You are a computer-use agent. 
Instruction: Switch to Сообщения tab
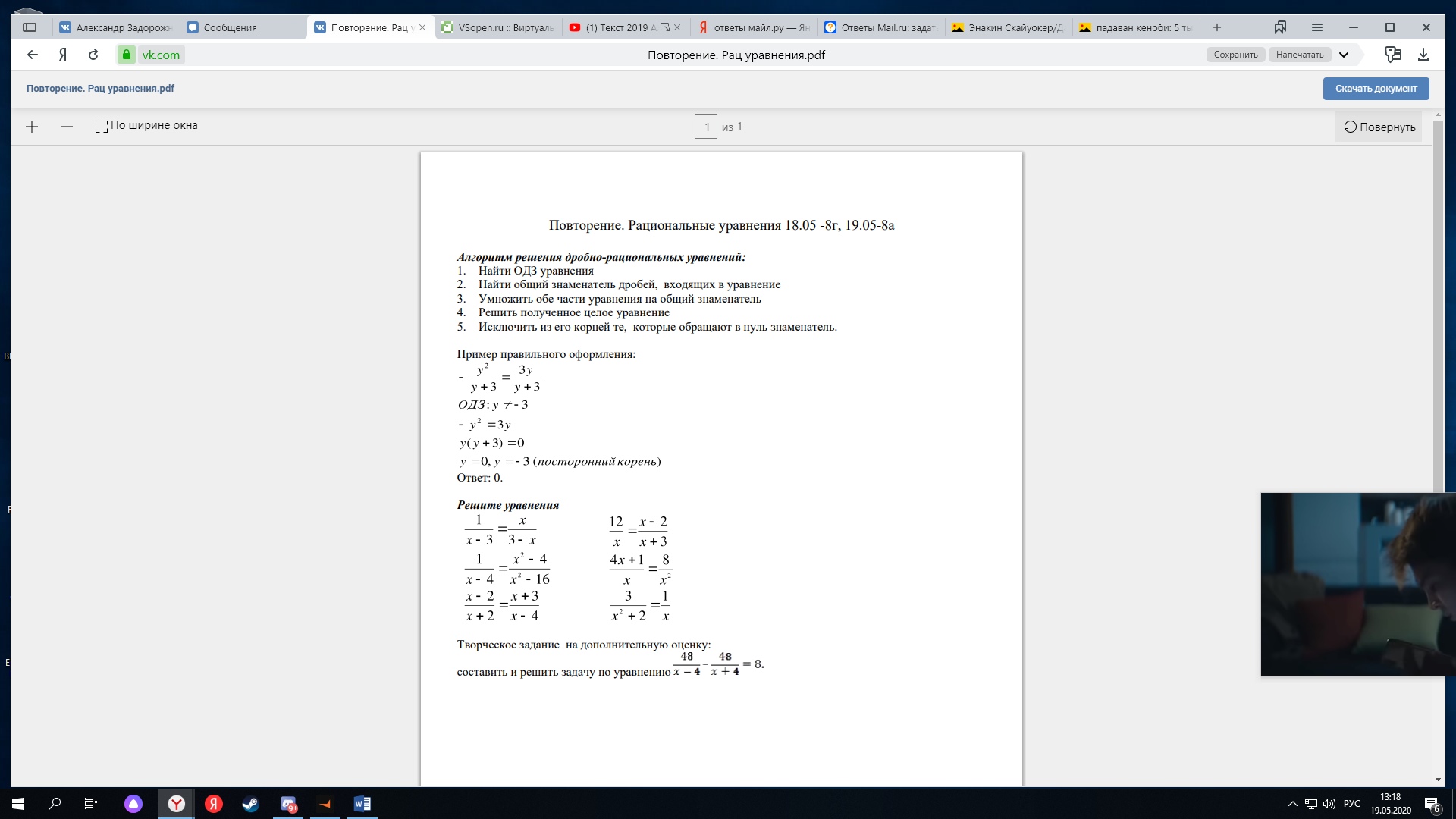click(x=243, y=27)
